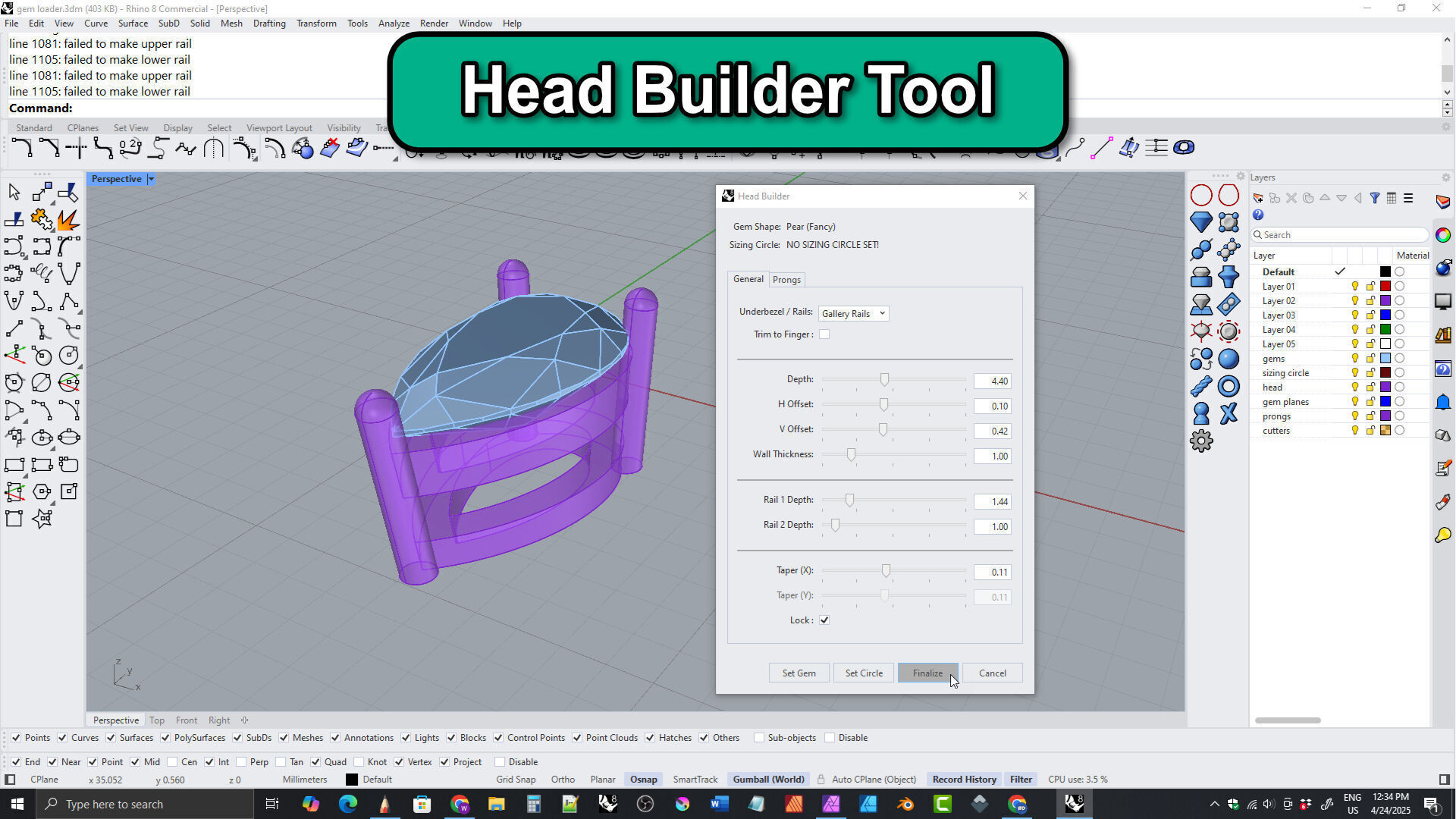This screenshot has width=1456, height=819.
Task: Select the star polygon tool icon
Action: [42, 519]
